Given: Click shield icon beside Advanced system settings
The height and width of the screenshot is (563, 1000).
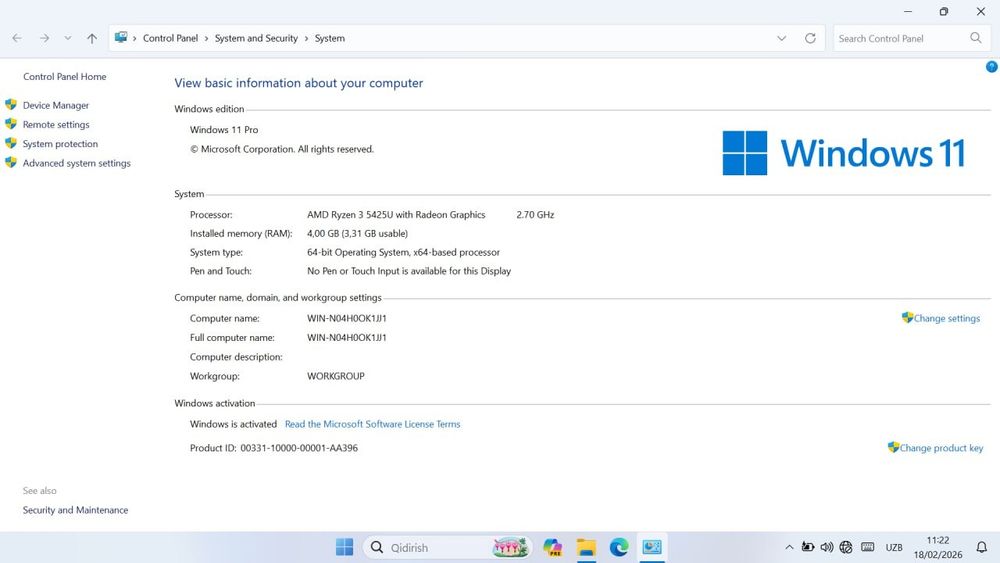Looking at the screenshot, I should pos(11,163).
